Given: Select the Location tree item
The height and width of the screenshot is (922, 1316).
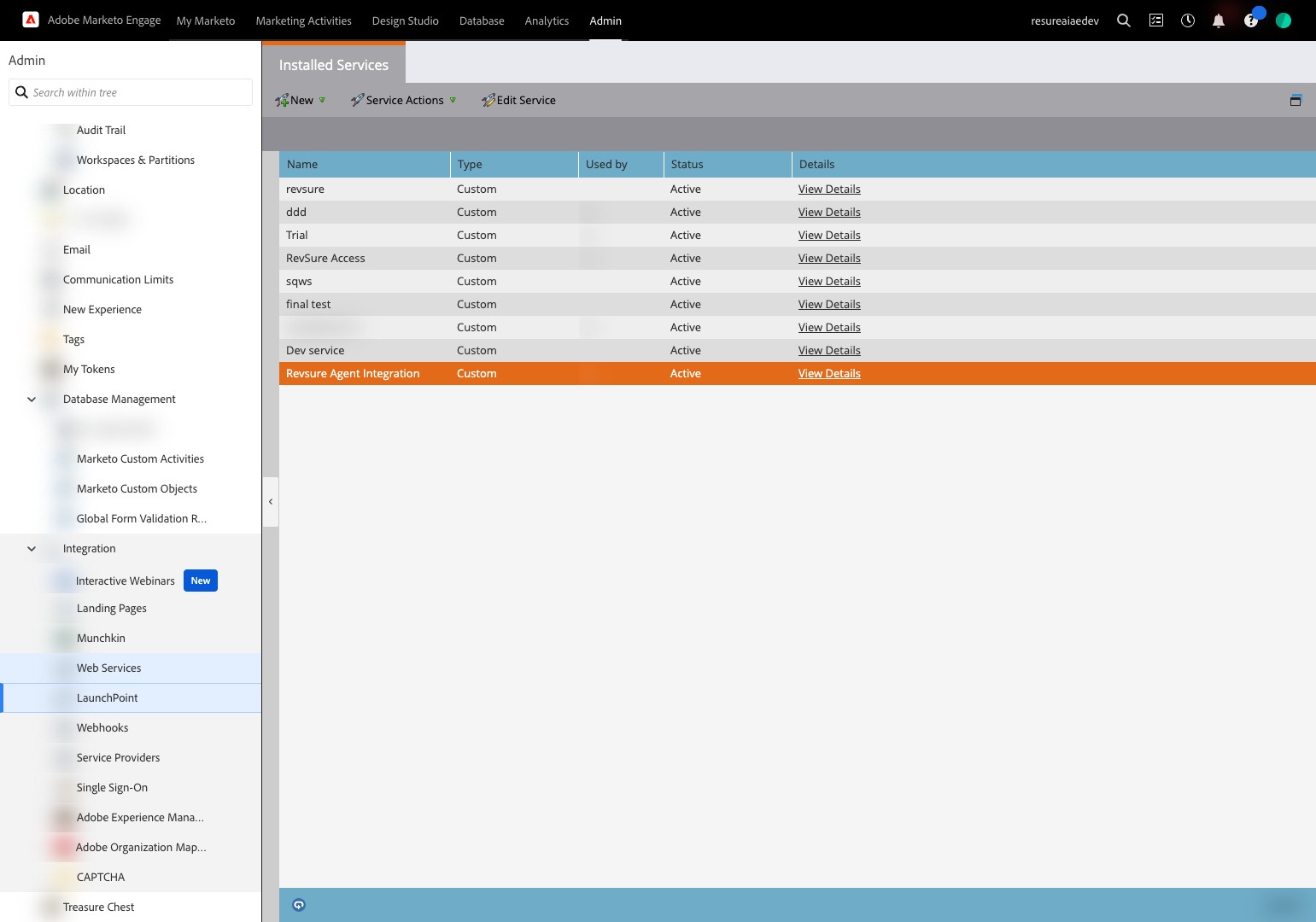Looking at the screenshot, I should (x=84, y=190).
